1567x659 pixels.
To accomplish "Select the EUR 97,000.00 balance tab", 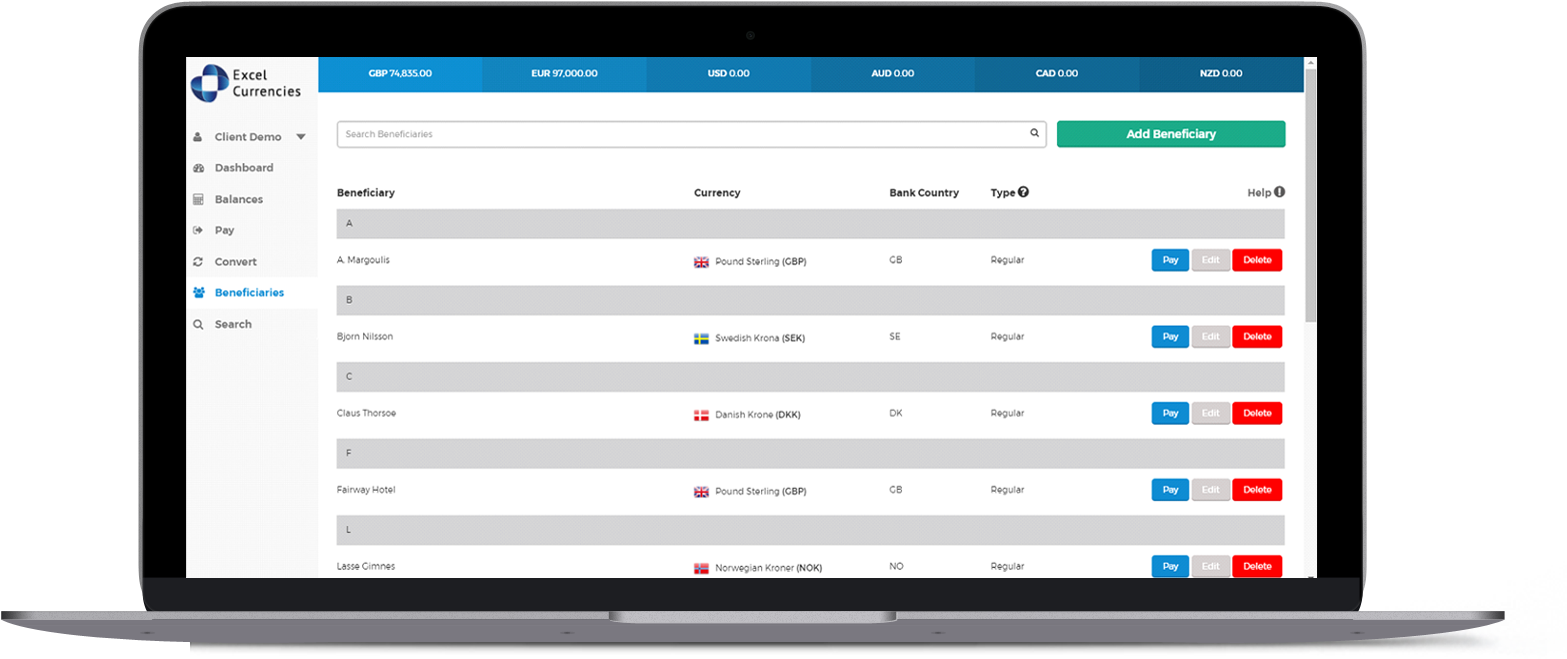I will coord(564,74).
